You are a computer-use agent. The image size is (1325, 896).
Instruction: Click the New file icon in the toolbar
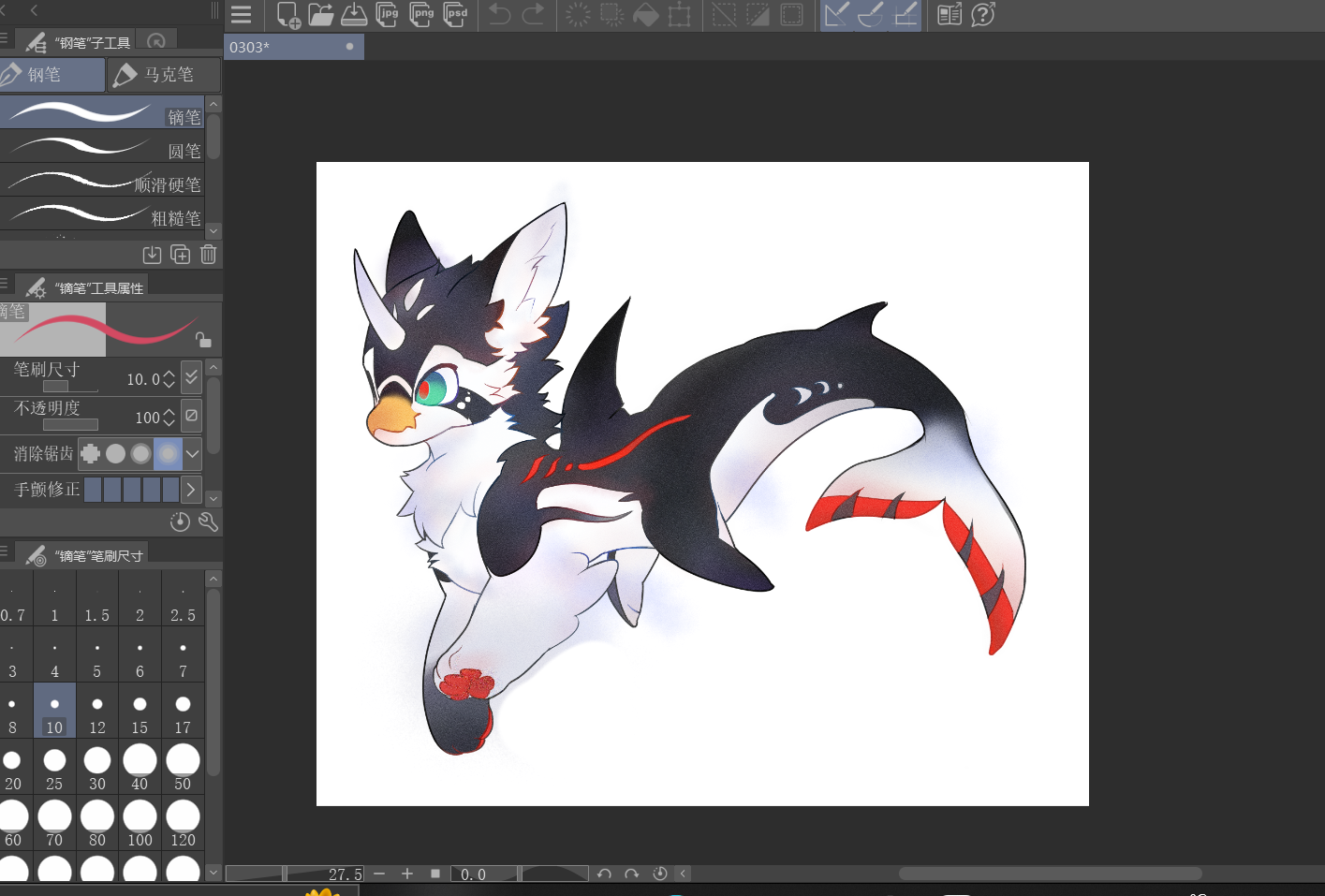287,15
